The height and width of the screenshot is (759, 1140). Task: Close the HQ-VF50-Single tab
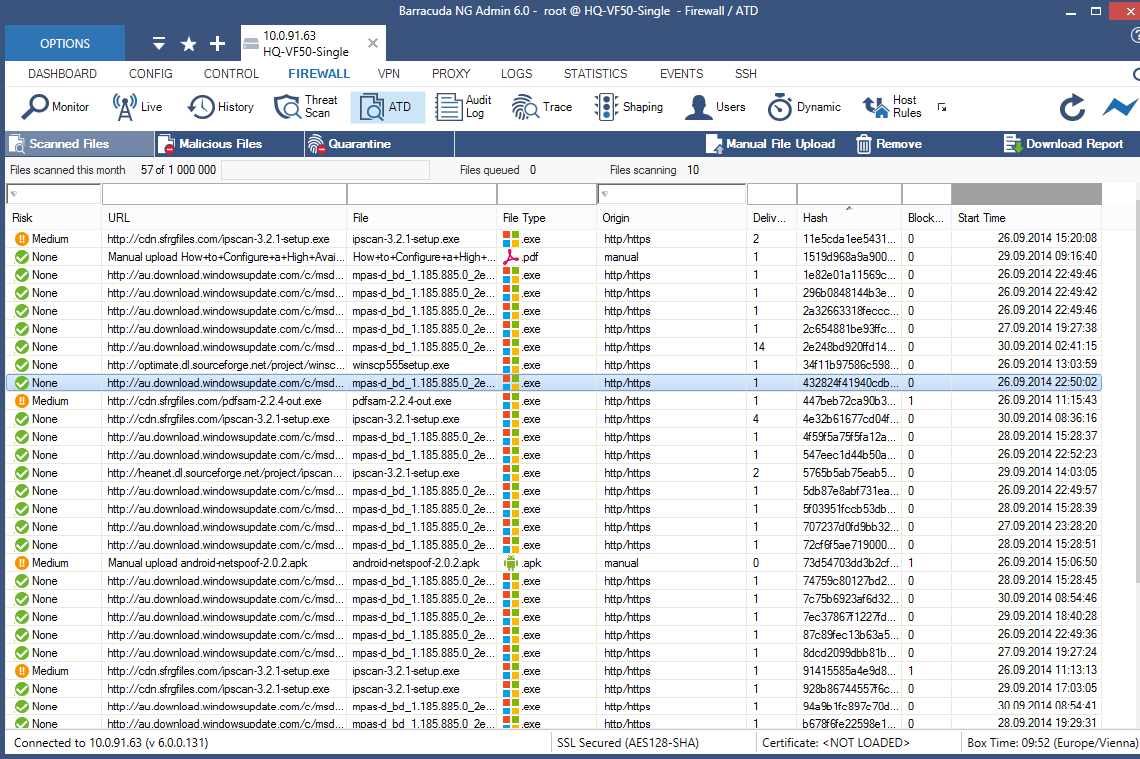coord(373,43)
